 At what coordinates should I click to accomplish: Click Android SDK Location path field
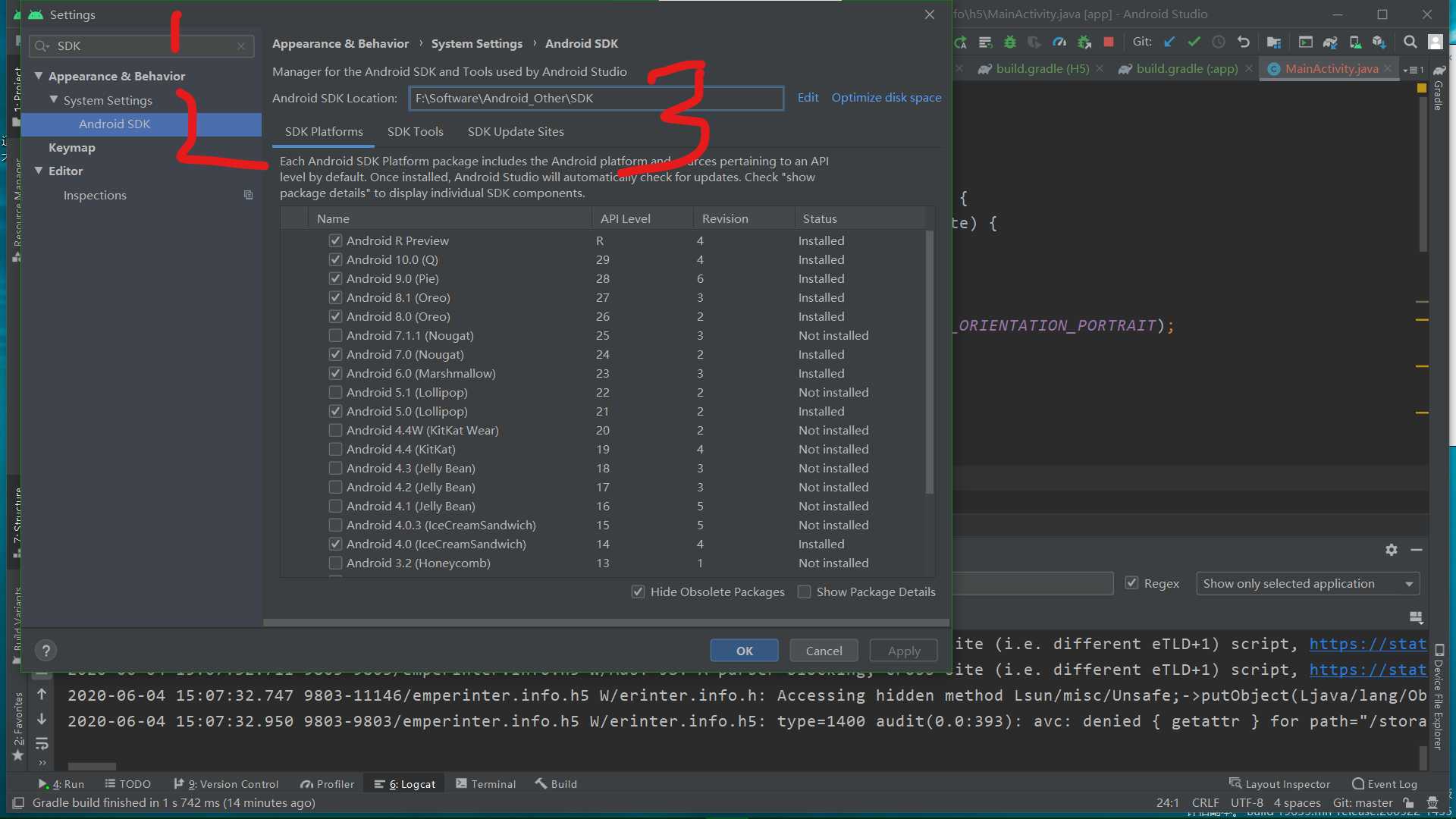(596, 99)
